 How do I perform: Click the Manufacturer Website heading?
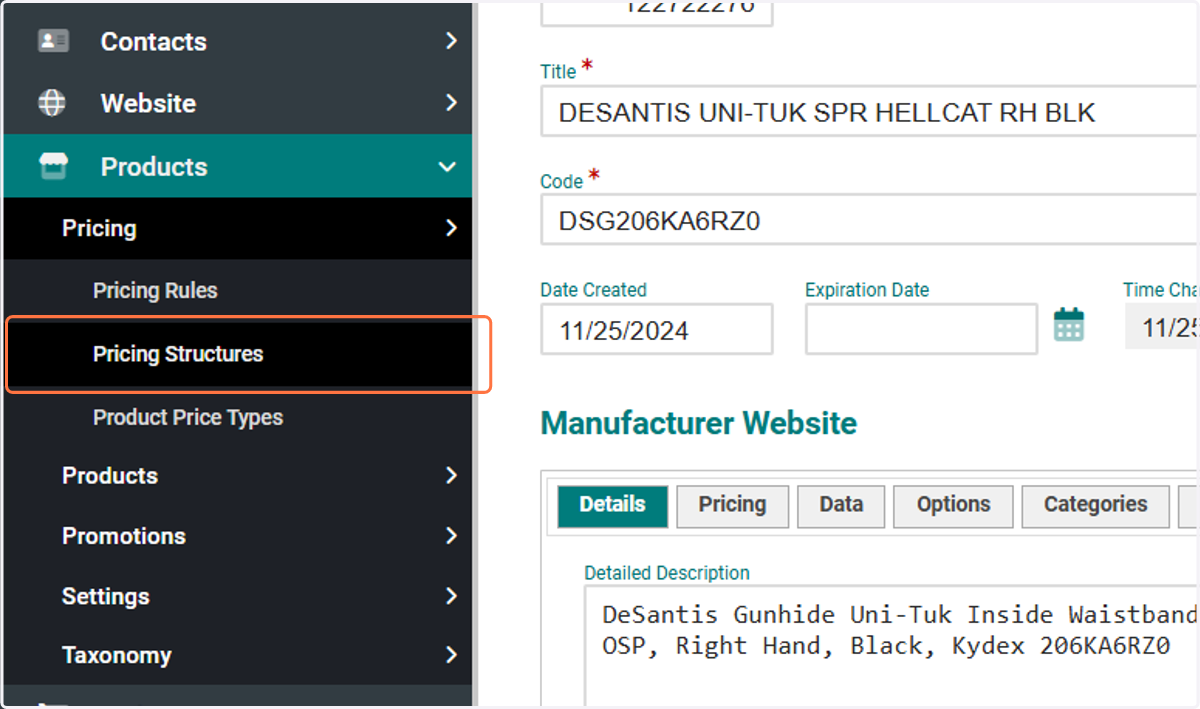699,423
